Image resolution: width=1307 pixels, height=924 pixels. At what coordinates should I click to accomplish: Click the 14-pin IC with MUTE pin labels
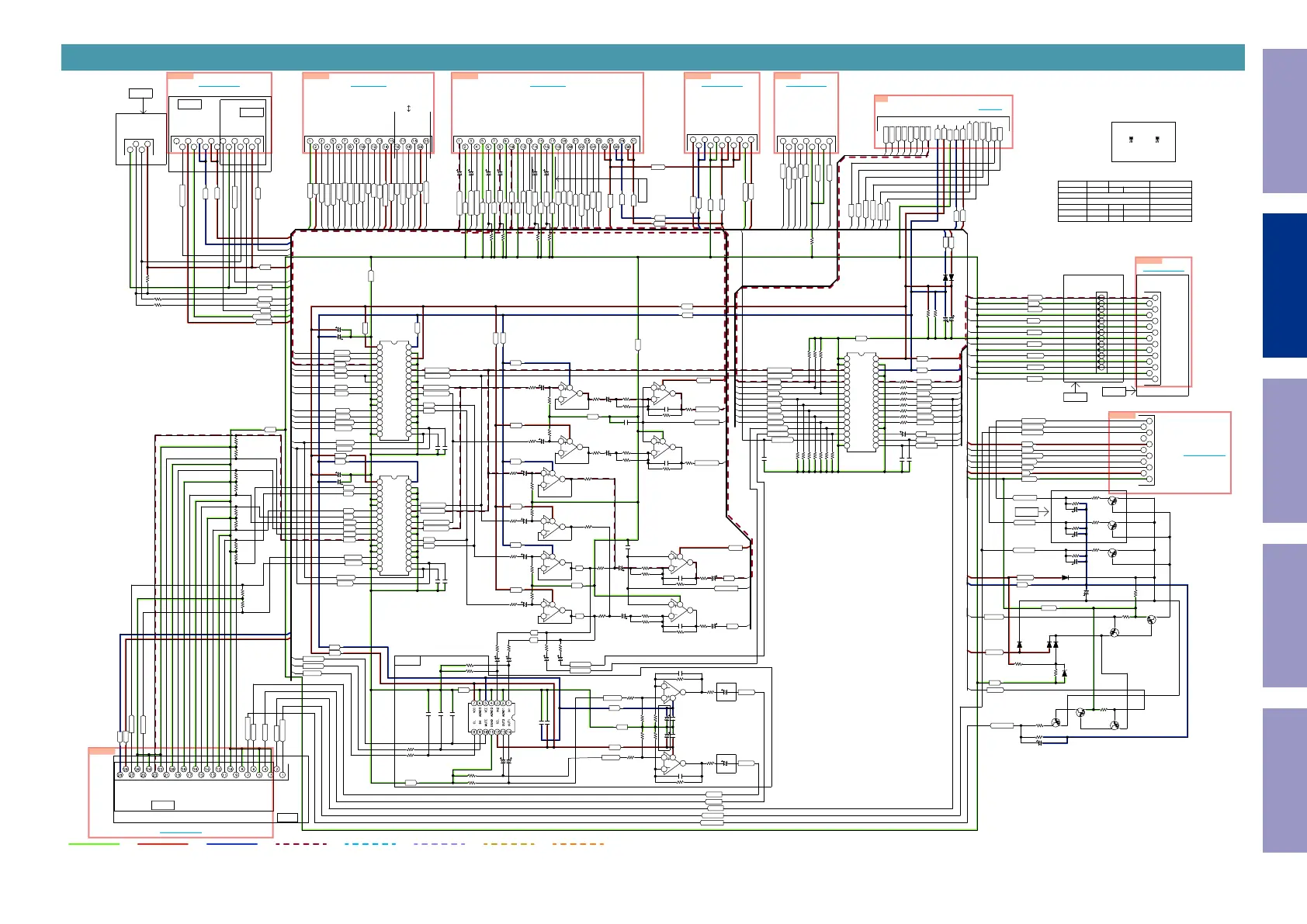[492, 717]
